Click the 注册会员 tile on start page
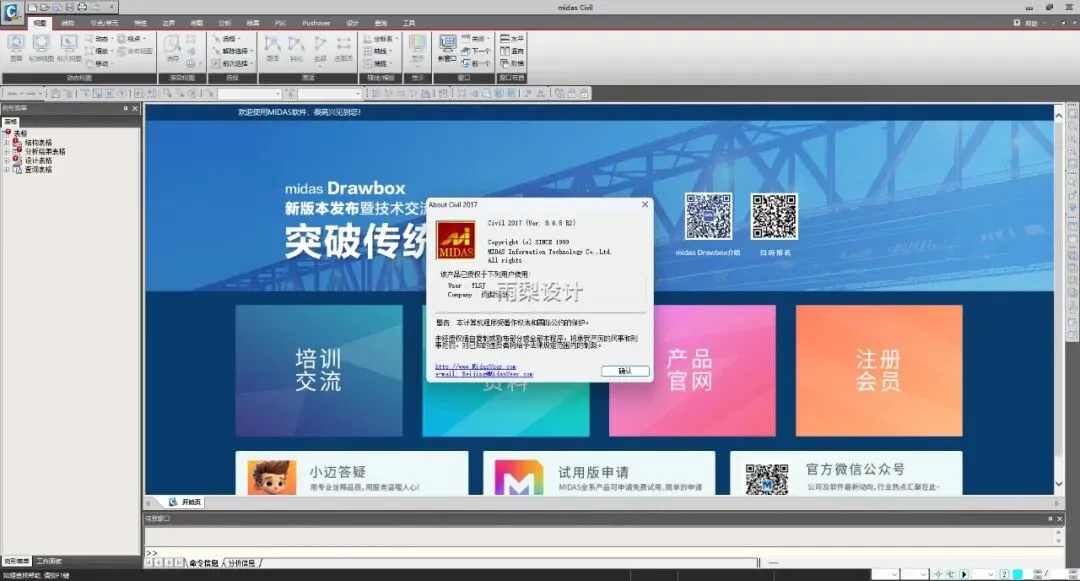Image resolution: width=1080 pixels, height=581 pixels. pyautogui.click(x=879, y=370)
